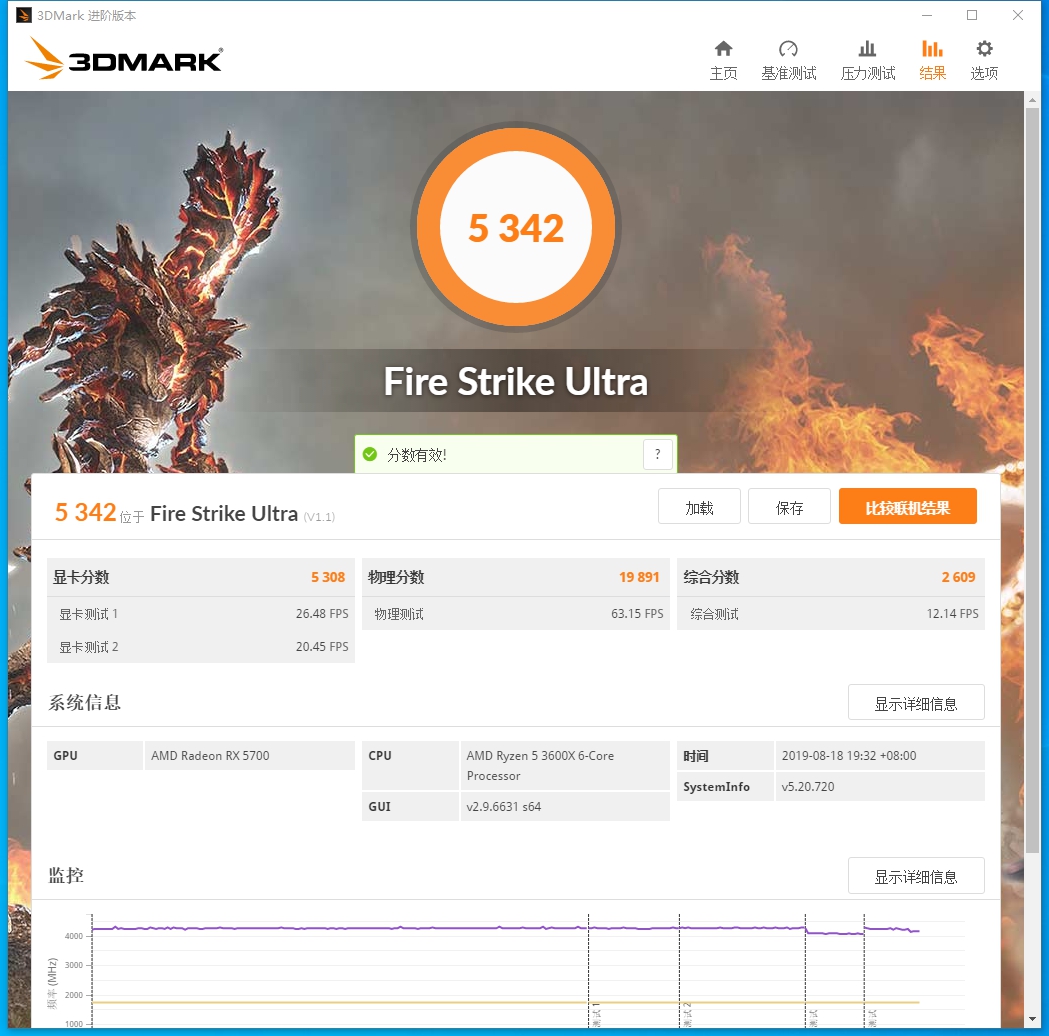Click the vertical scrollbar thumb
The width and height of the screenshot is (1049, 1036).
tap(1032, 482)
